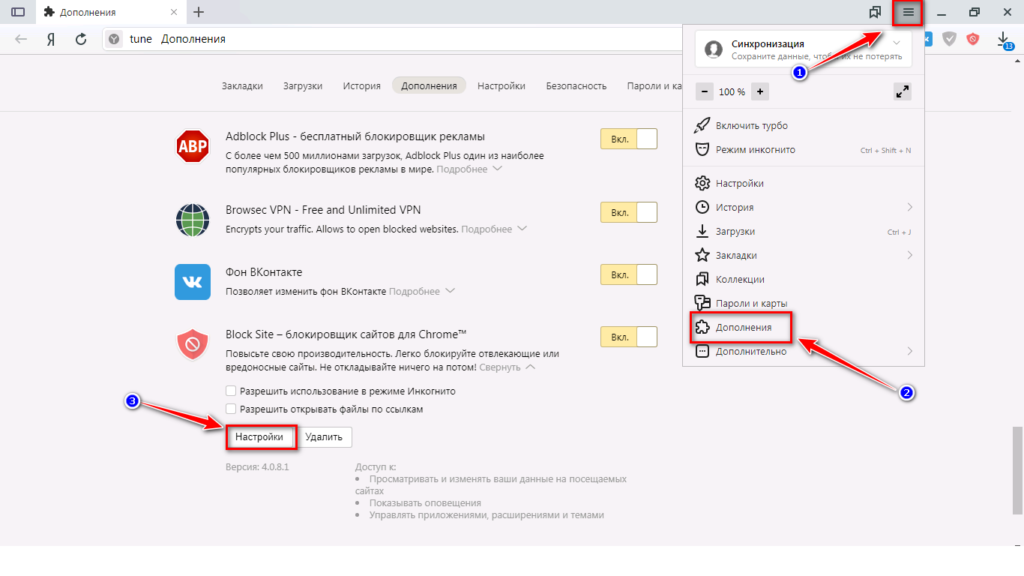Switch to the page Загрузки tab
This screenshot has height=576, width=1024.
(303, 86)
